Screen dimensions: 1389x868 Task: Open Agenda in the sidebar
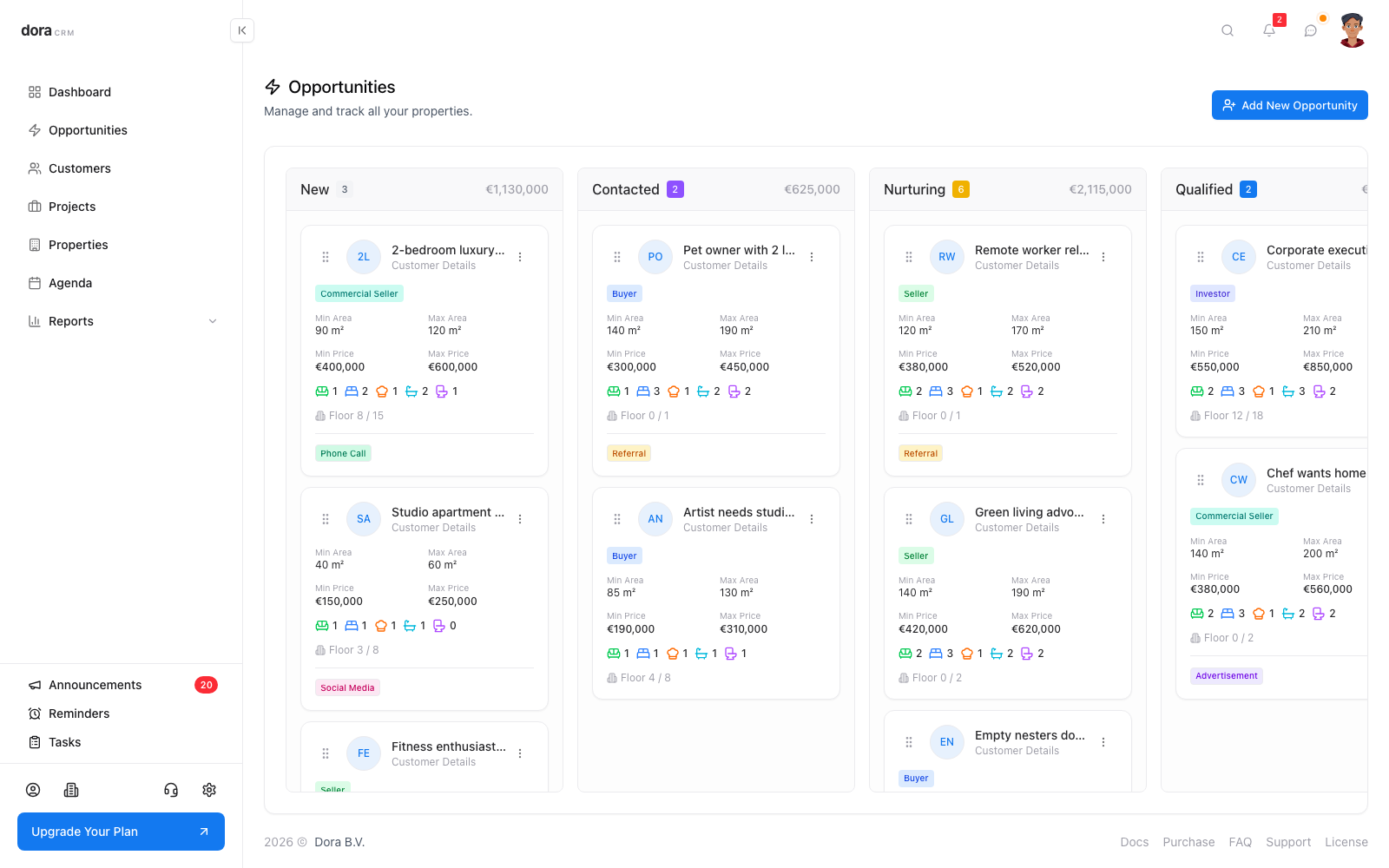pos(122,283)
